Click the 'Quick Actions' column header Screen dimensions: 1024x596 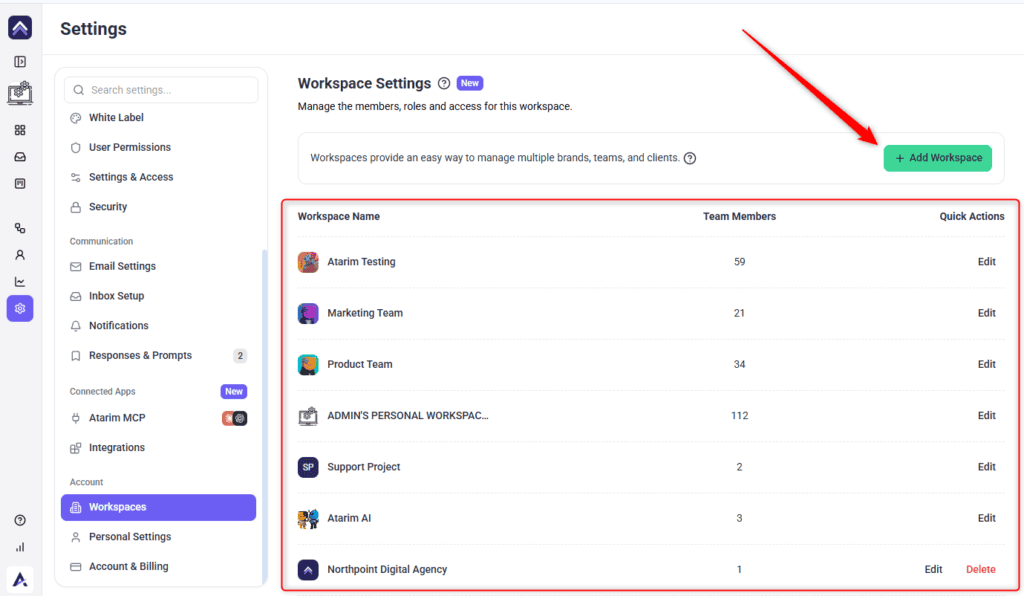coord(972,217)
